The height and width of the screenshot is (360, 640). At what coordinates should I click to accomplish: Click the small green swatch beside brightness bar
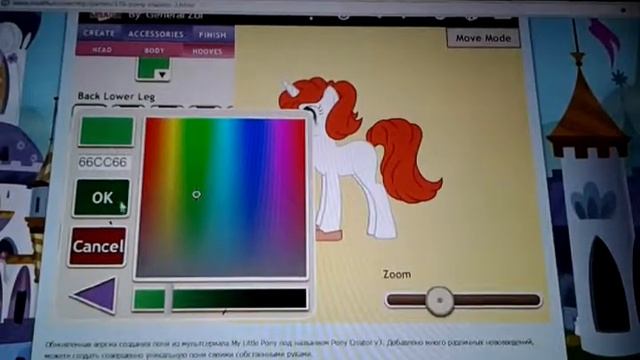coord(149,300)
